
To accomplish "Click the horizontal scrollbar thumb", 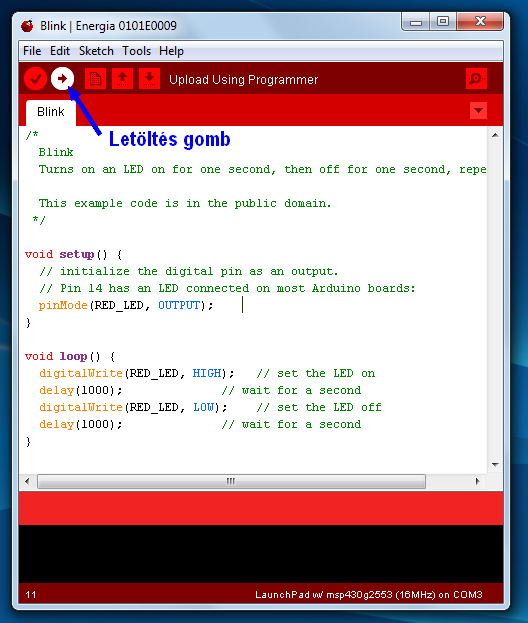I will [231, 482].
